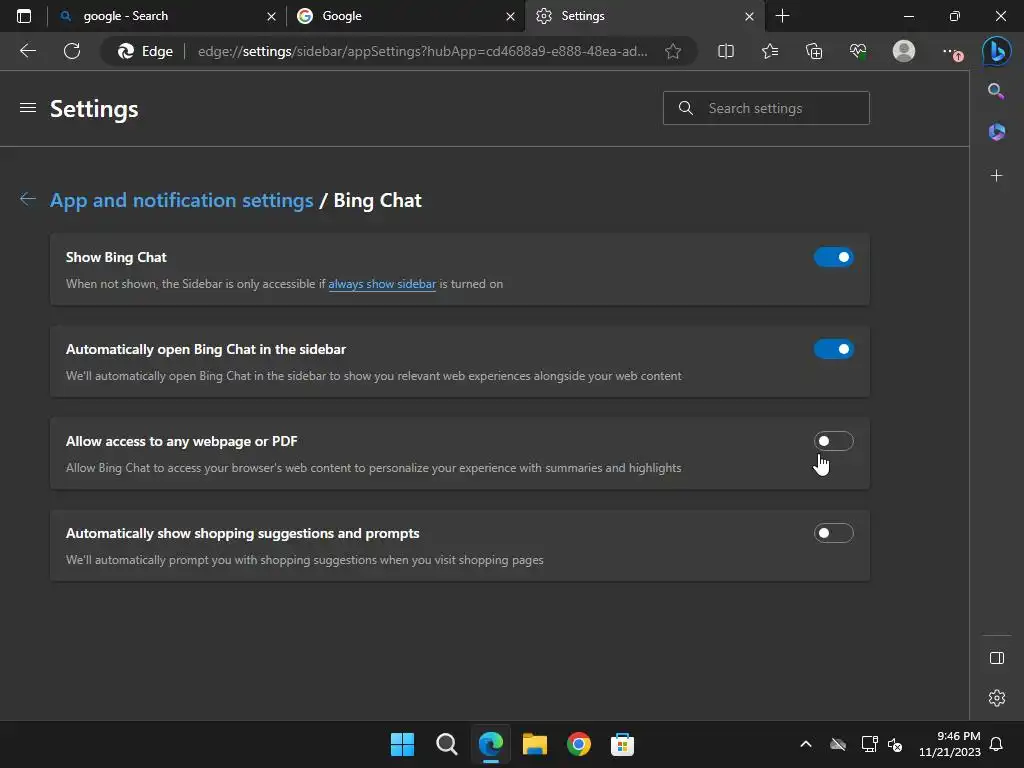Open the split screen icon
This screenshot has height=768, width=1024.
[x=726, y=51]
